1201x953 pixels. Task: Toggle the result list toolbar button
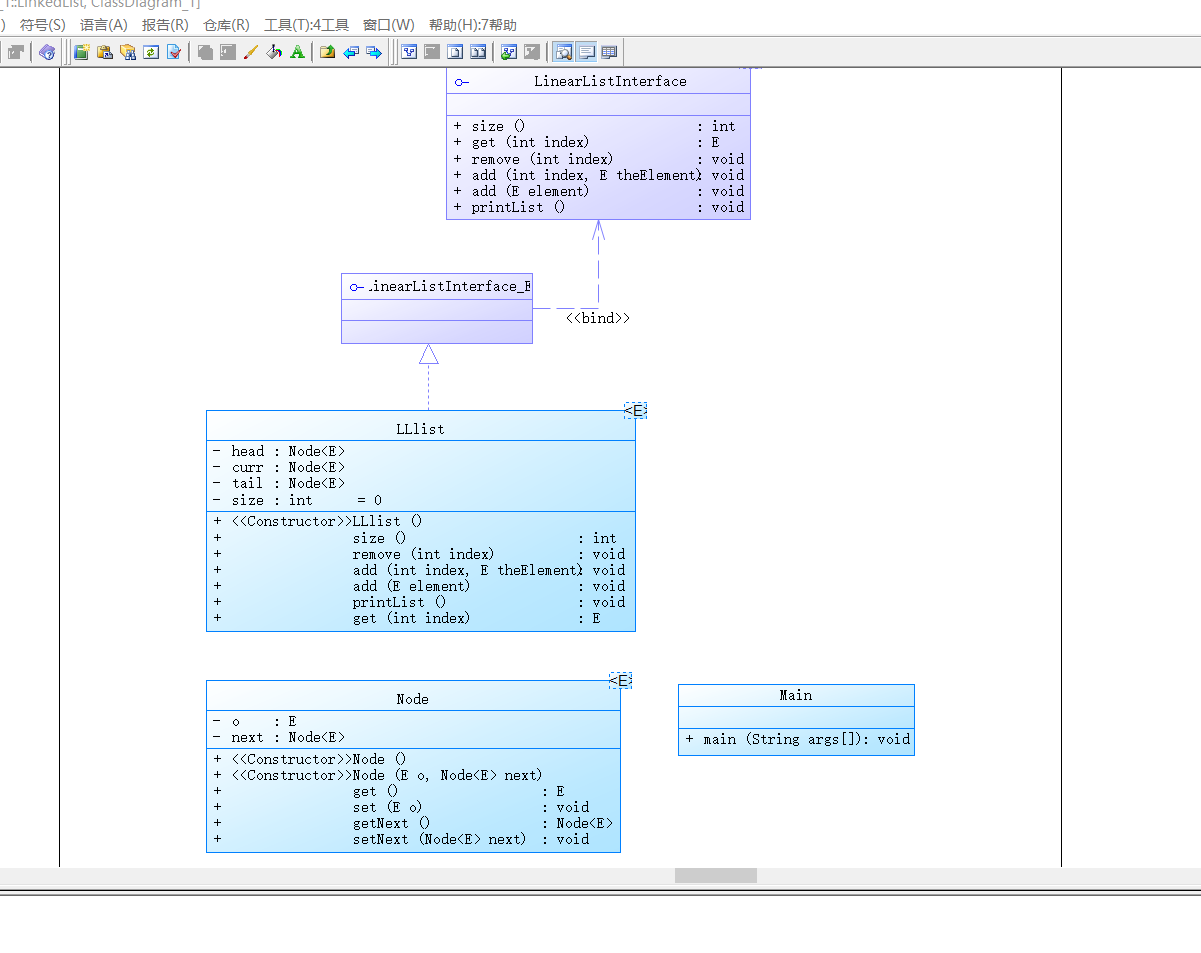pos(609,52)
